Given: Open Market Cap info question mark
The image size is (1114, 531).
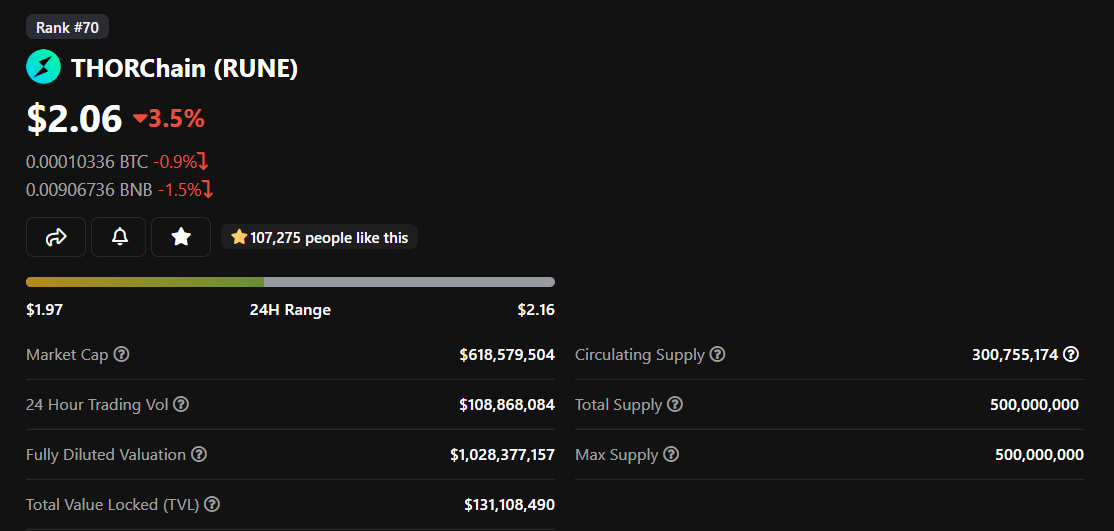Looking at the screenshot, I should [121, 354].
